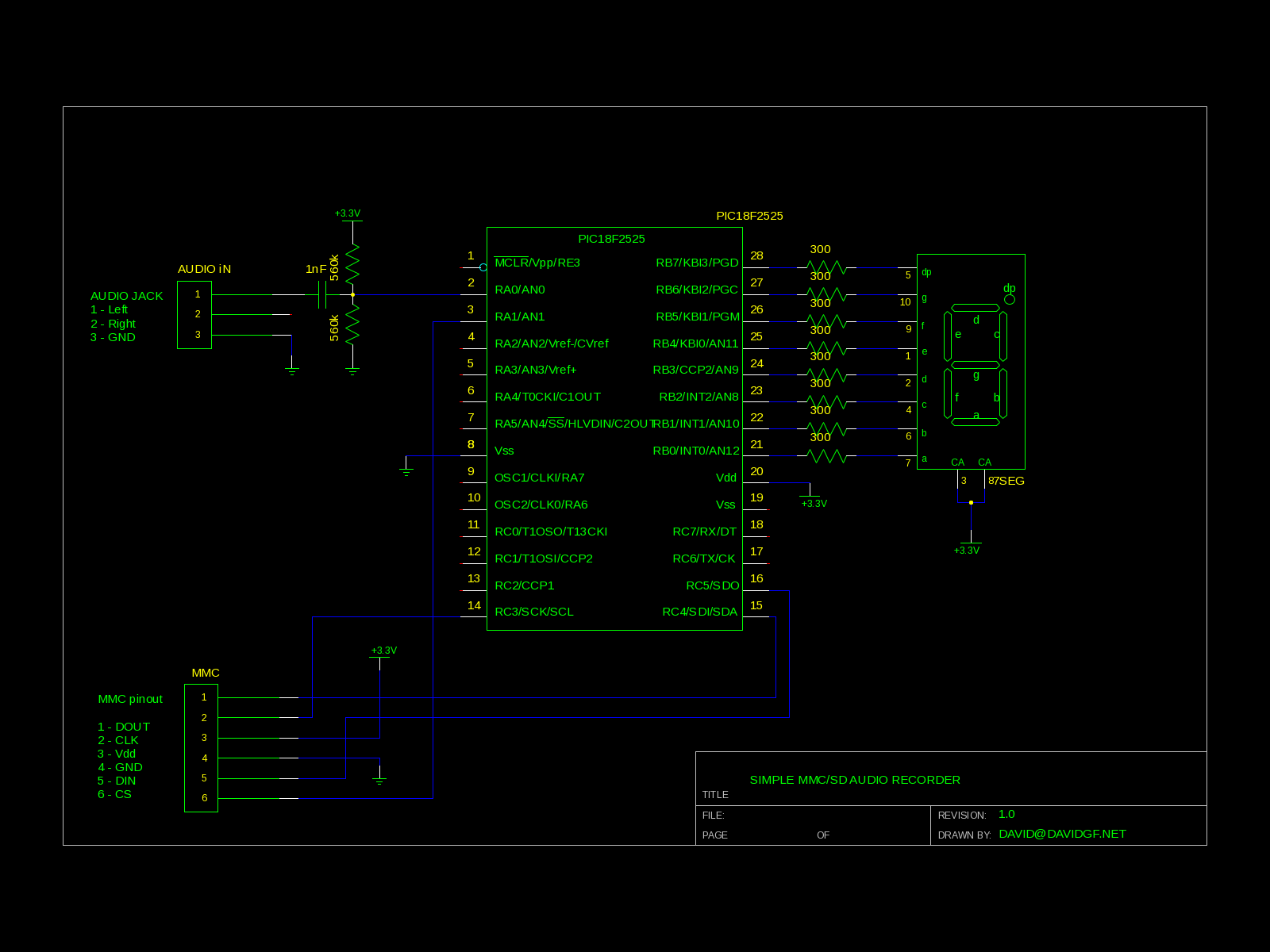The height and width of the screenshot is (952, 1270).
Task: Click the DAVID@DAVIDGF.NET drawn-by text
Action: [x=1062, y=834]
